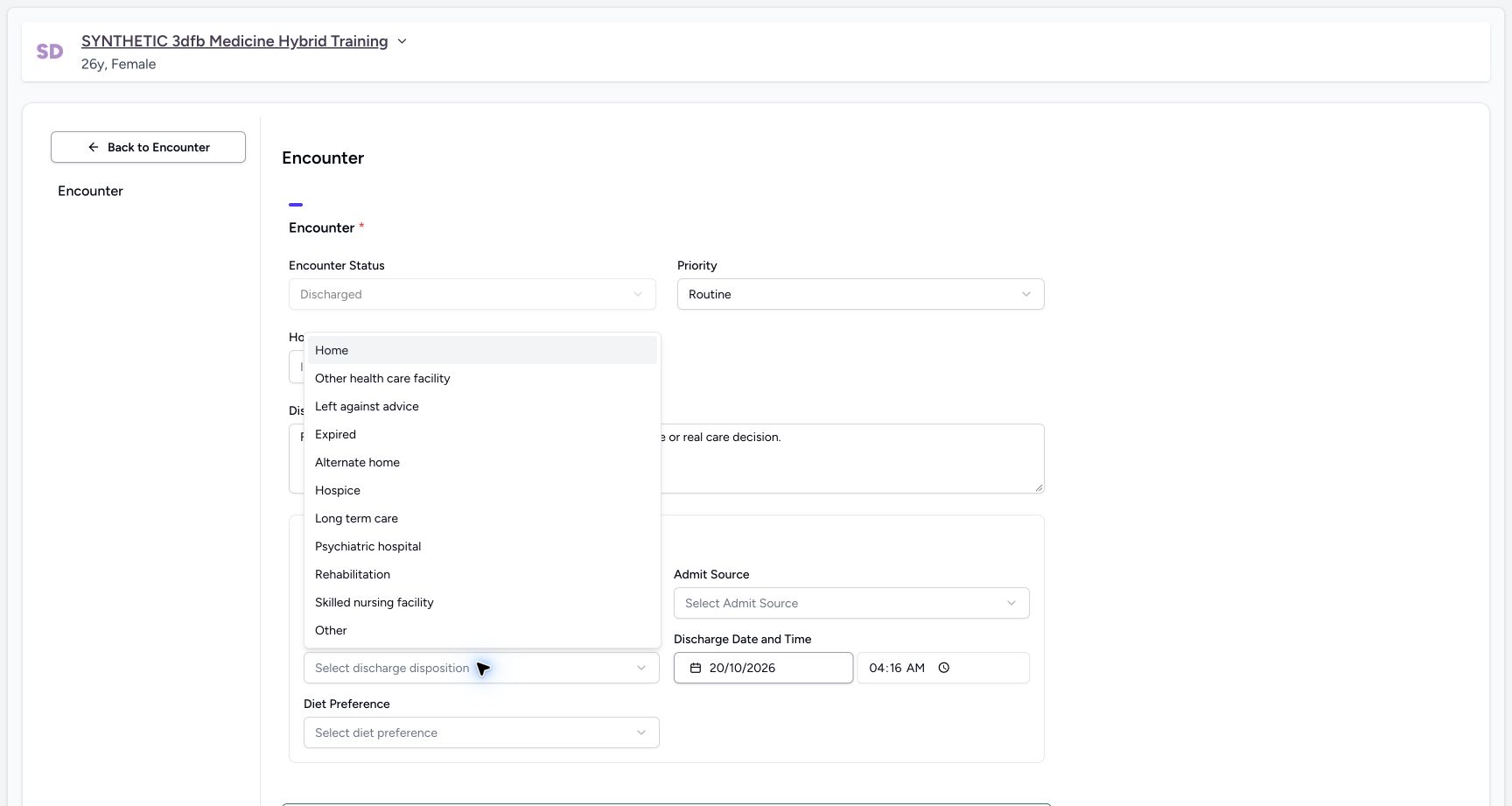Select Expired disposition option
This screenshot has height=806, width=1512.
(x=482, y=434)
